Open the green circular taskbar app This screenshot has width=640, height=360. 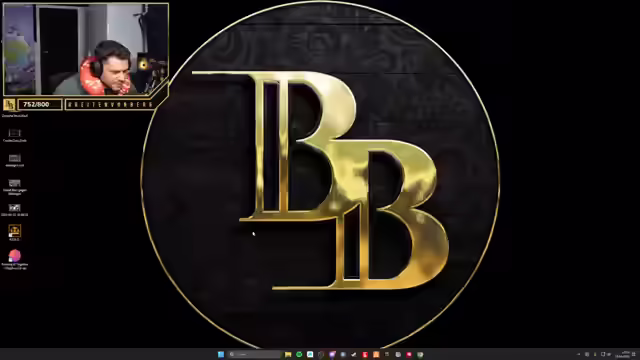click(299, 354)
